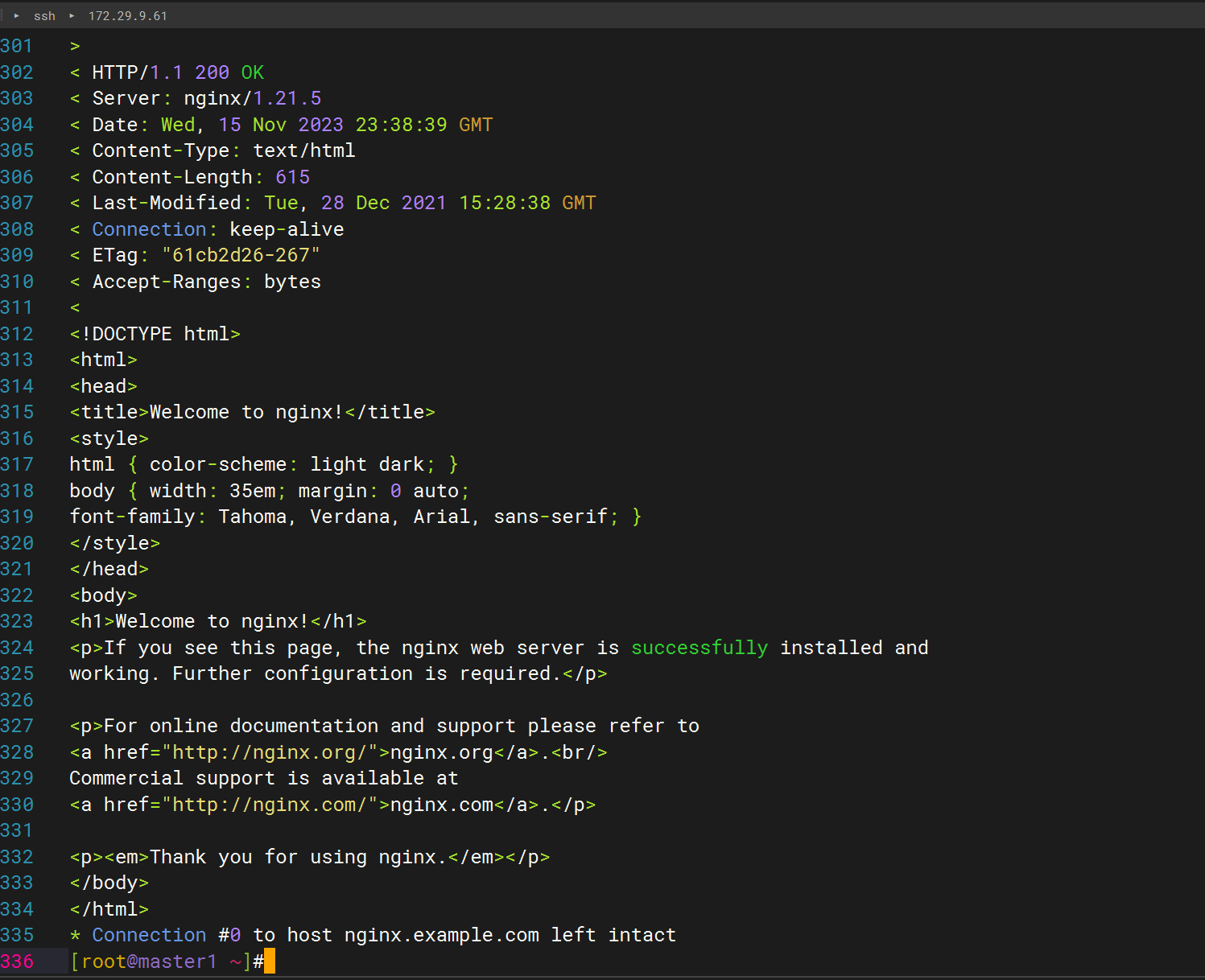Image resolution: width=1205 pixels, height=980 pixels.
Task: Click the orange block cursor after the prompt
Action: point(270,961)
